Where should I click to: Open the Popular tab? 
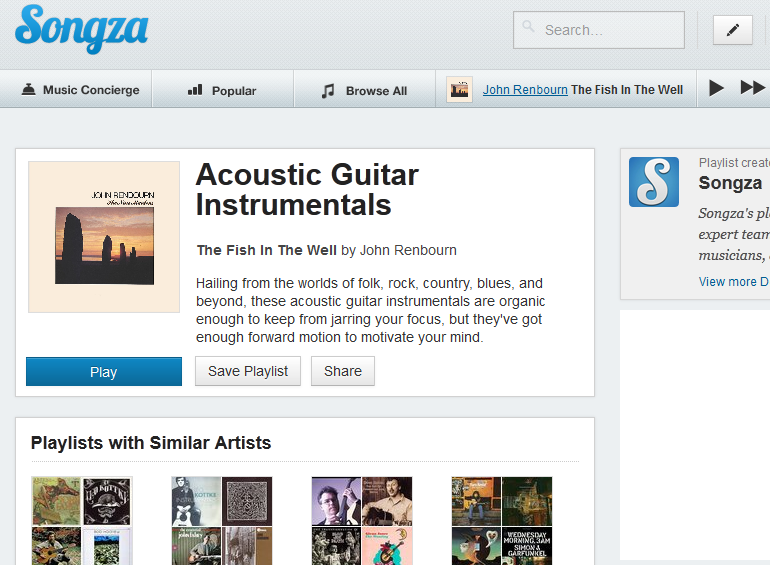pos(222,90)
